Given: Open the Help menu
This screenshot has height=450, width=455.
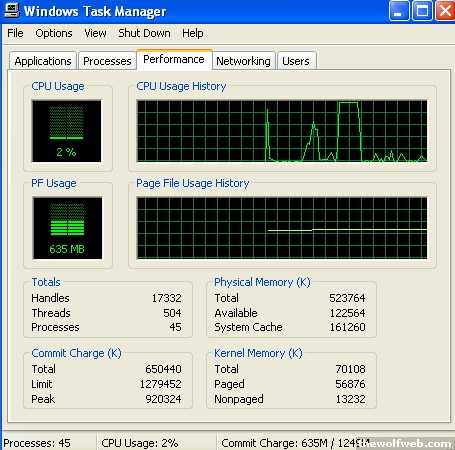Looking at the screenshot, I should [193, 33].
